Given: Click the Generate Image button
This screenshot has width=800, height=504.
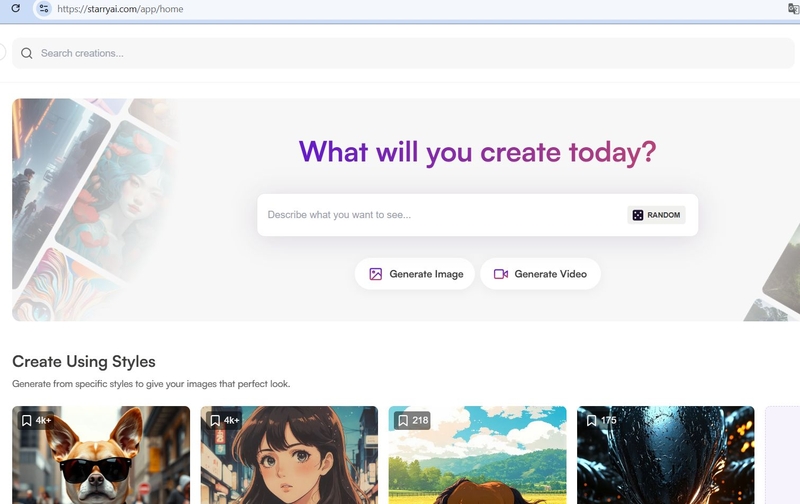Looking at the screenshot, I should coord(415,274).
